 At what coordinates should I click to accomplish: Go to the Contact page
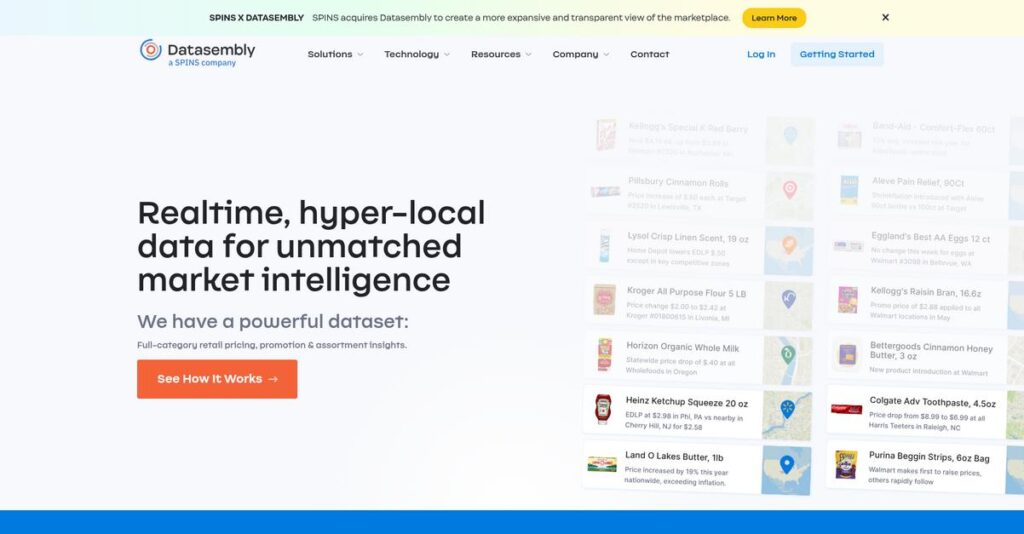[x=649, y=54]
